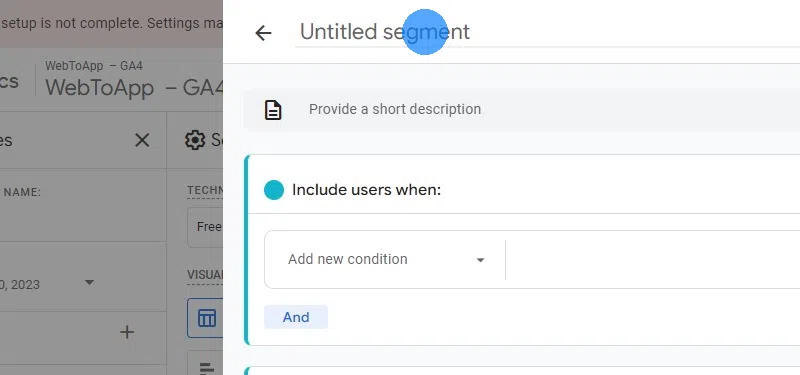The image size is (800, 375).
Task: Open the large "WebToApp – GA4" property title
Action: [x=134, y=88]
